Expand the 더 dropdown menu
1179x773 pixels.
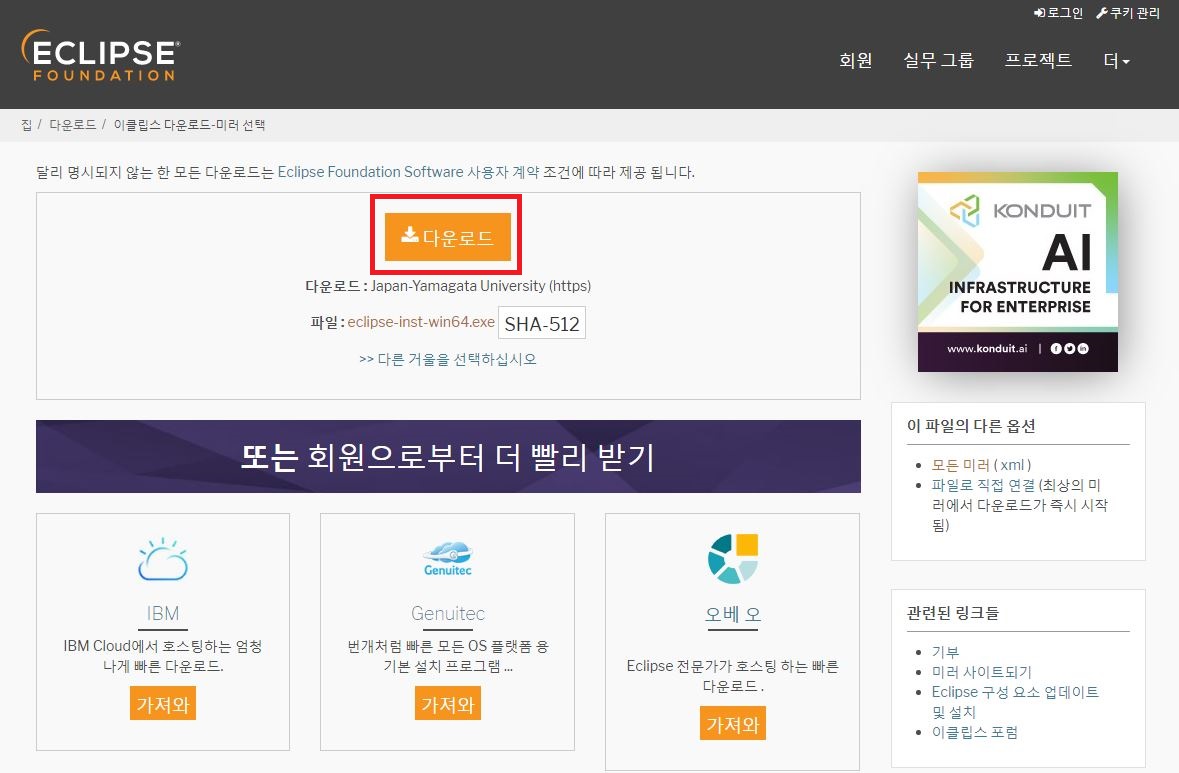[1116, 60]
